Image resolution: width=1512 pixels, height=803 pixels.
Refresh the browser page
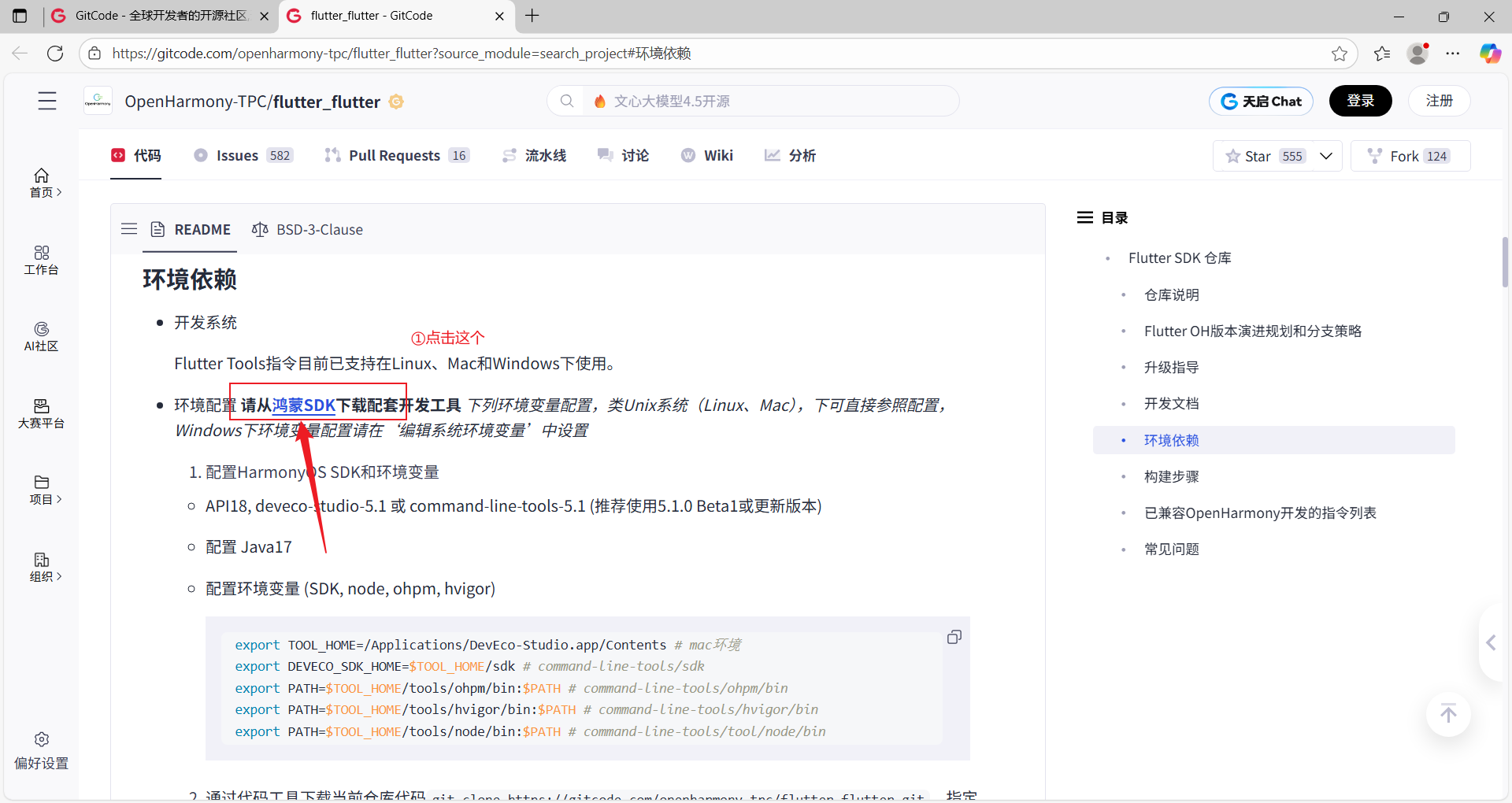click(x=55, y=54)
